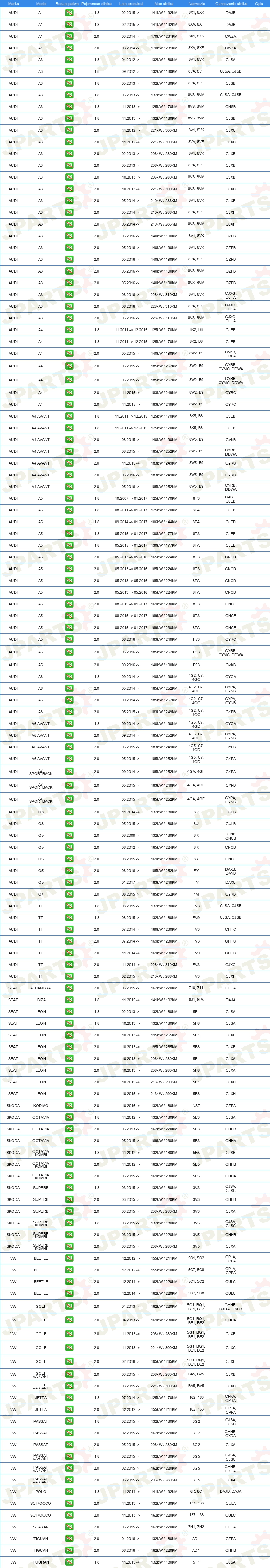Click fuel icon in AUDI Q5 CNCE row
The width and height of the screenshot is (270, 1568).
(69, 859)
